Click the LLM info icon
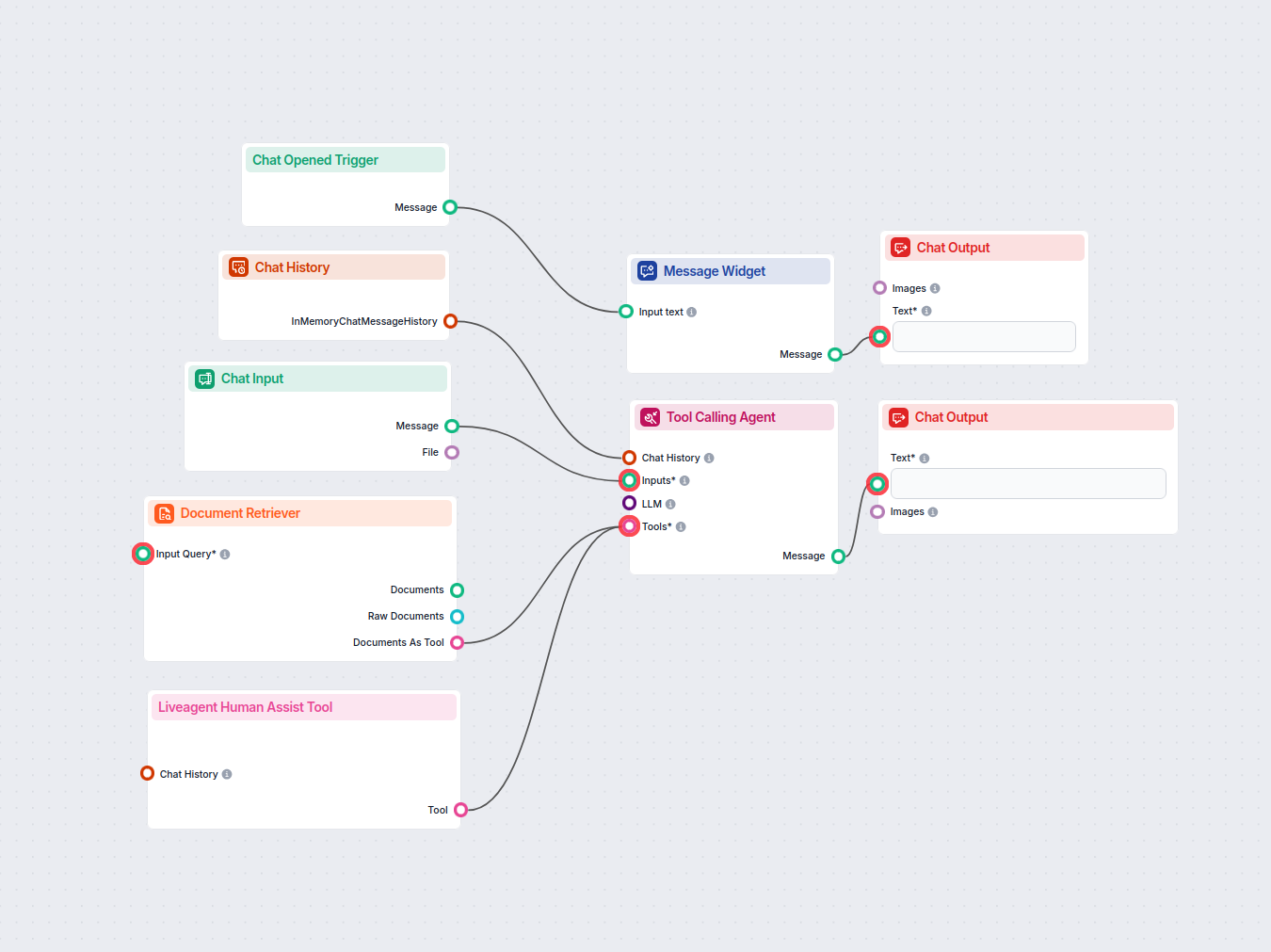The height and width of the screenshot is (952, 1271). [670, 503]
